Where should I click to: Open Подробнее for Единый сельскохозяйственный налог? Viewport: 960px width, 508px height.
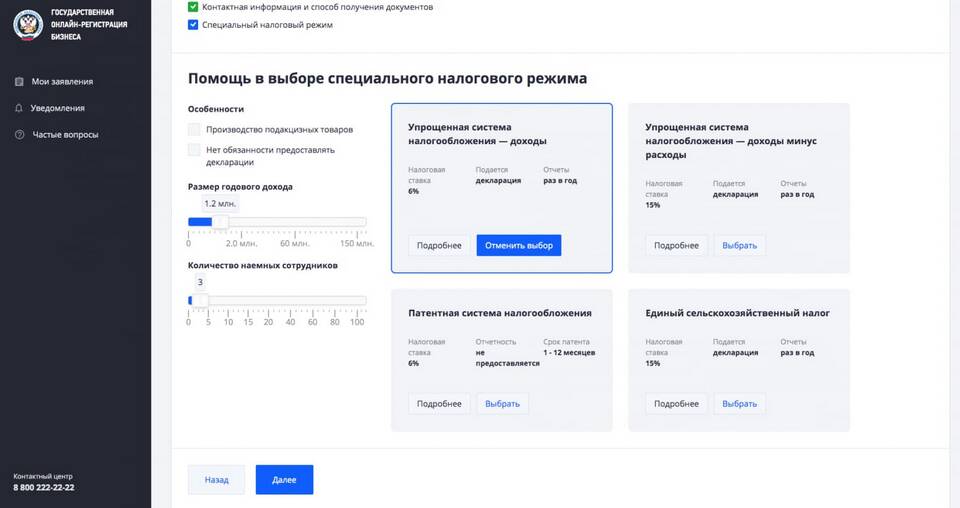677,404
